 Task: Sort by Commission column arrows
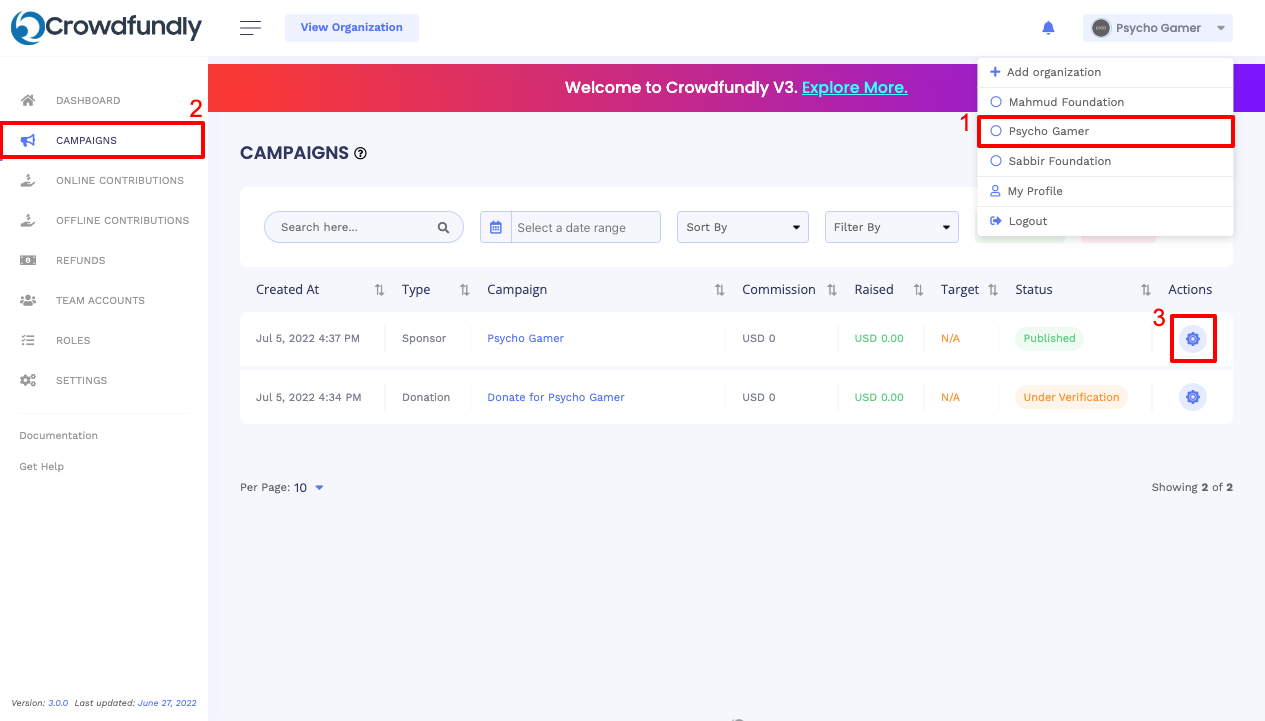831,290
